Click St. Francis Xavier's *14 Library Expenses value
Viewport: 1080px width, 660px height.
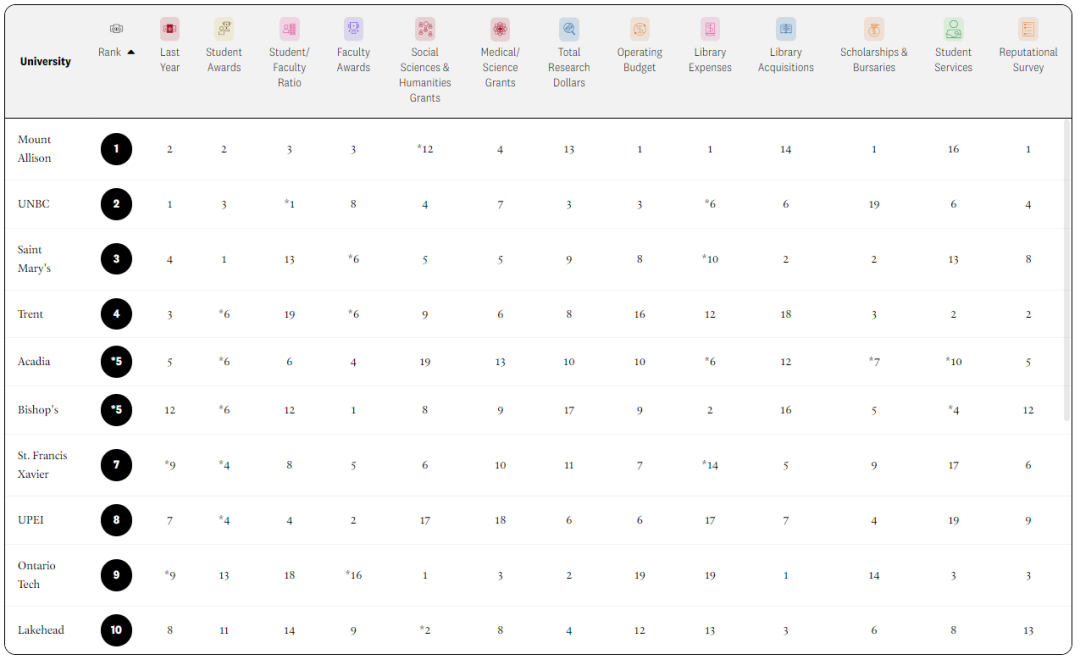[710, 465]
